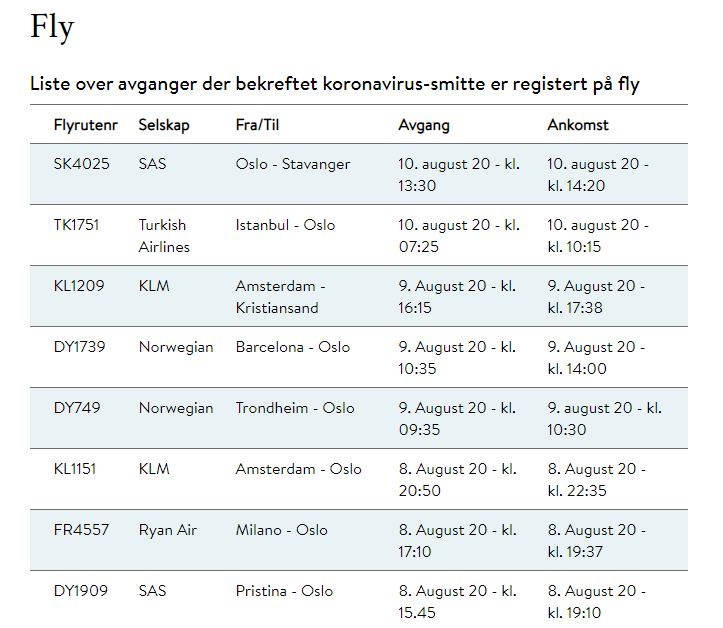
Task: Click the Milano - Oslo route
Action: click(281, 530)
